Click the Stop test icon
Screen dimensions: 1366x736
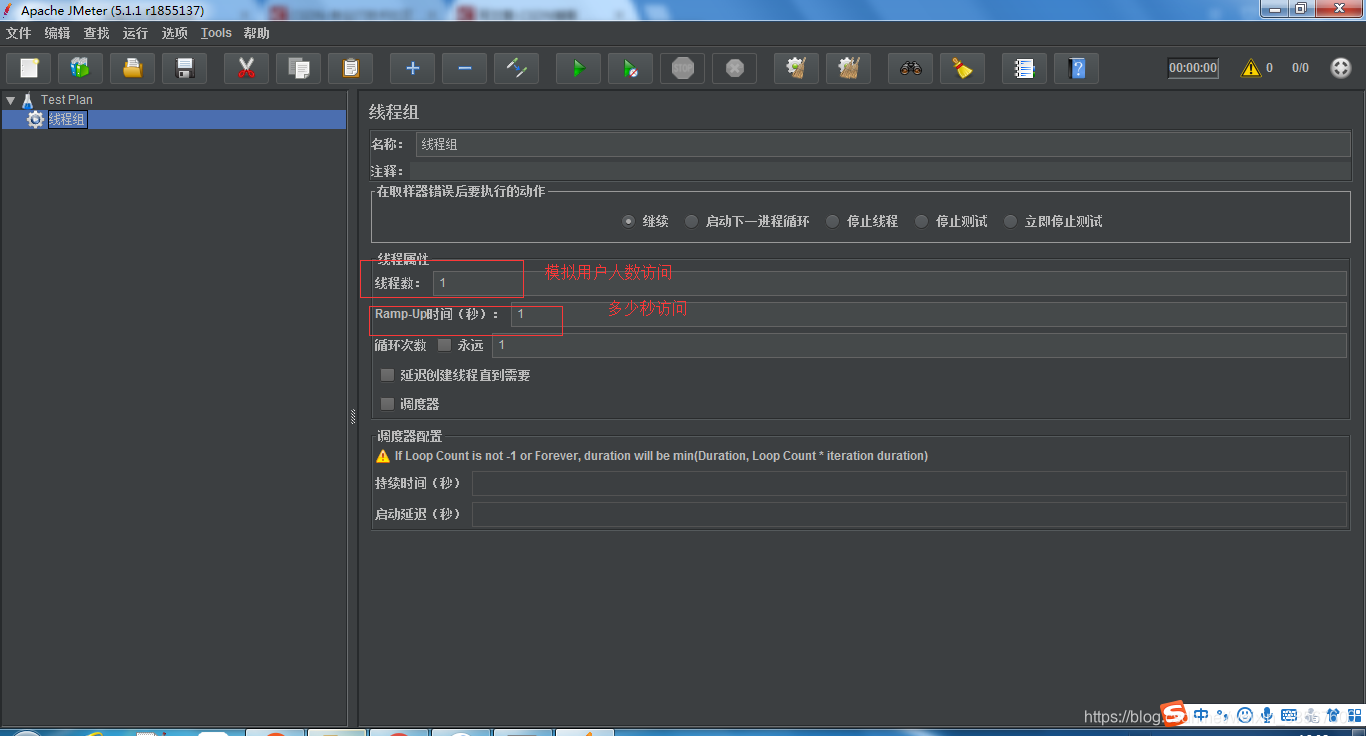click(x=682, y=68)
